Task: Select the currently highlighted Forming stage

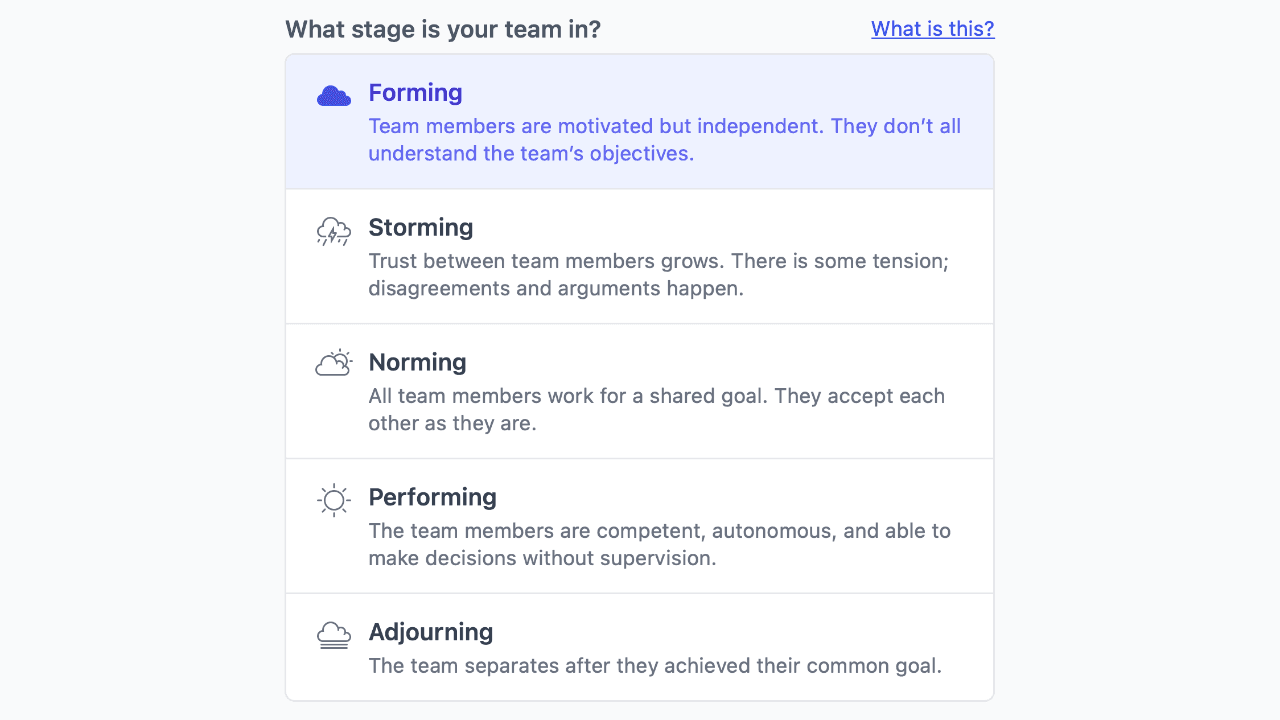Action: coord(639,120)
